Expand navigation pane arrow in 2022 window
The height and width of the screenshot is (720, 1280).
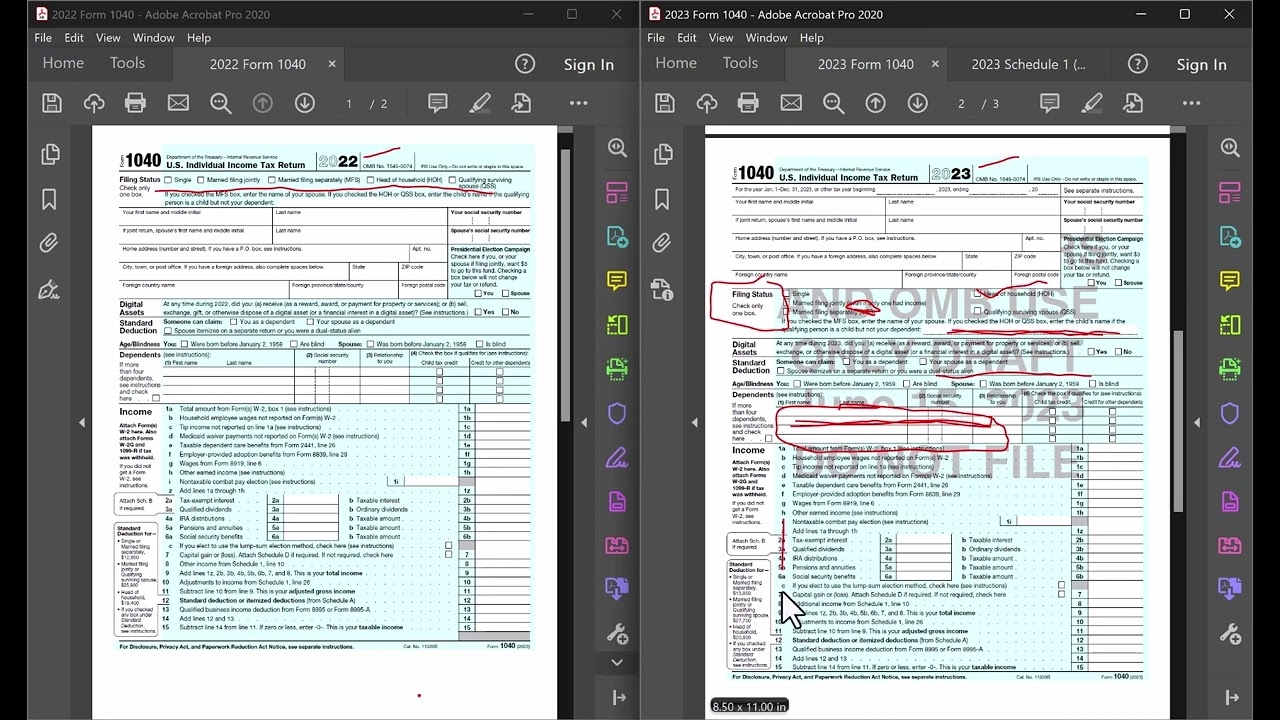pos(82,422)
